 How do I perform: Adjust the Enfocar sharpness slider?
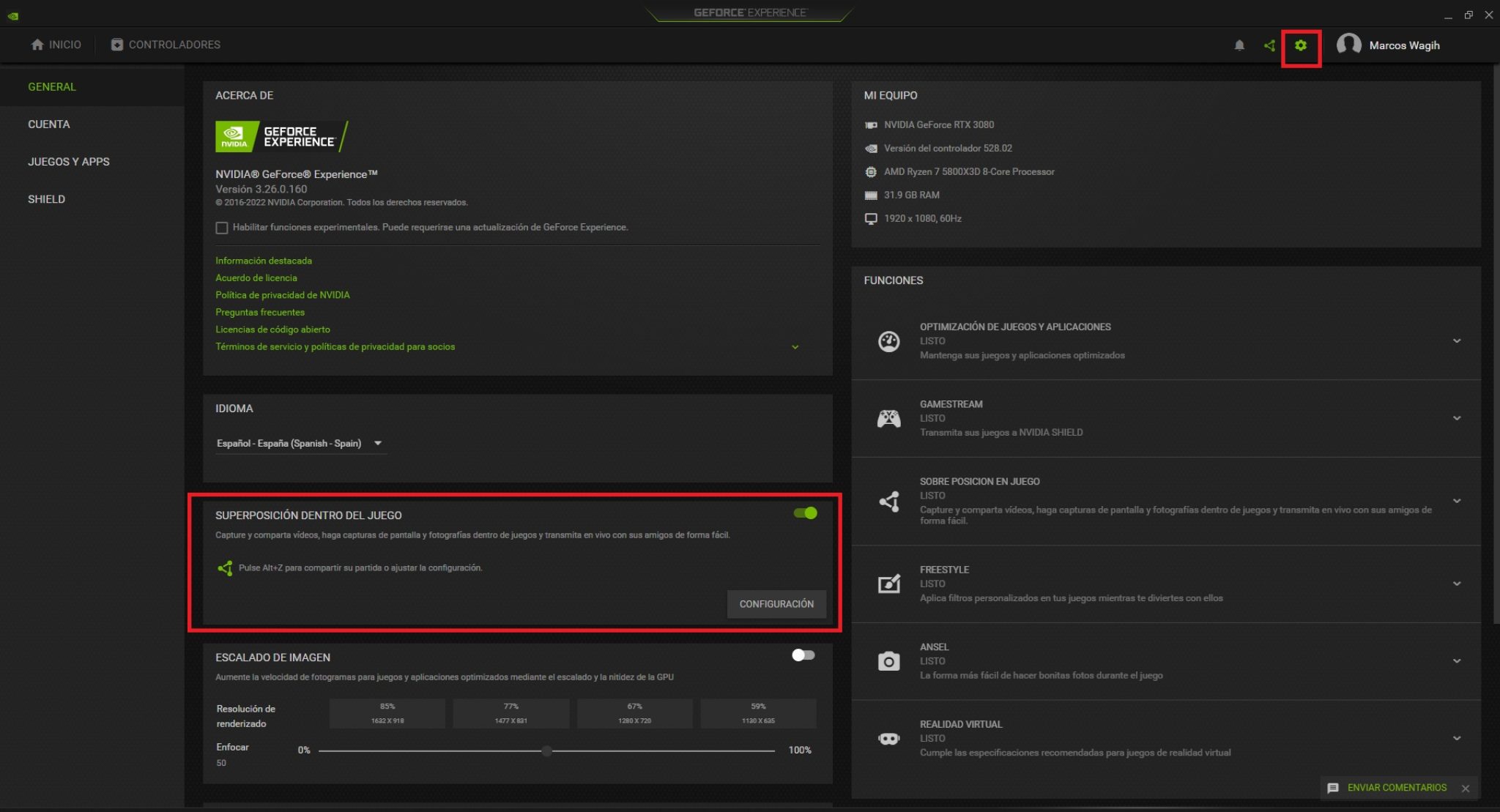tap(546, 750)
